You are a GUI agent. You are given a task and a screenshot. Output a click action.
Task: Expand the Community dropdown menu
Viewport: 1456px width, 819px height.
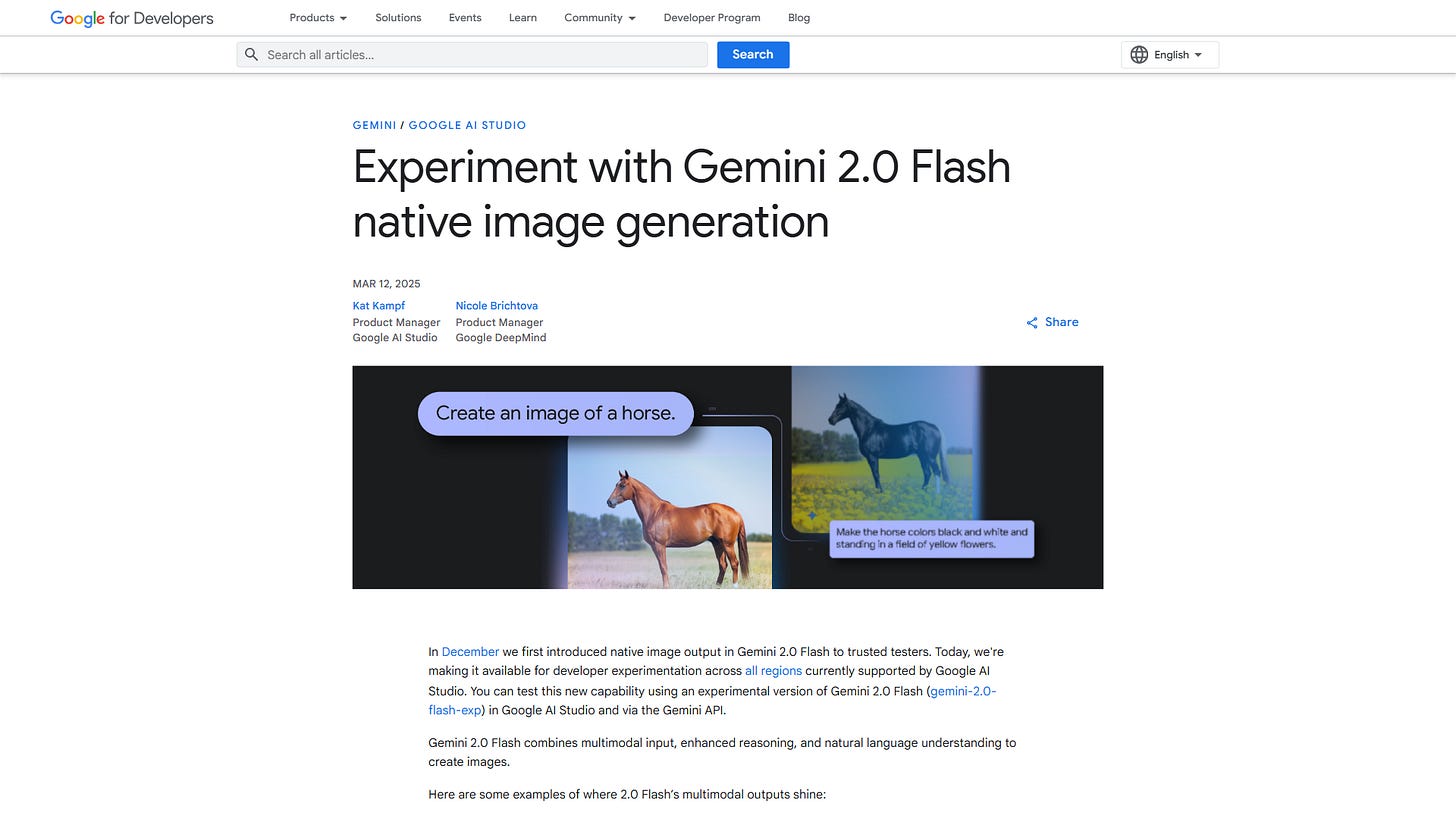[x=600, y=18]
